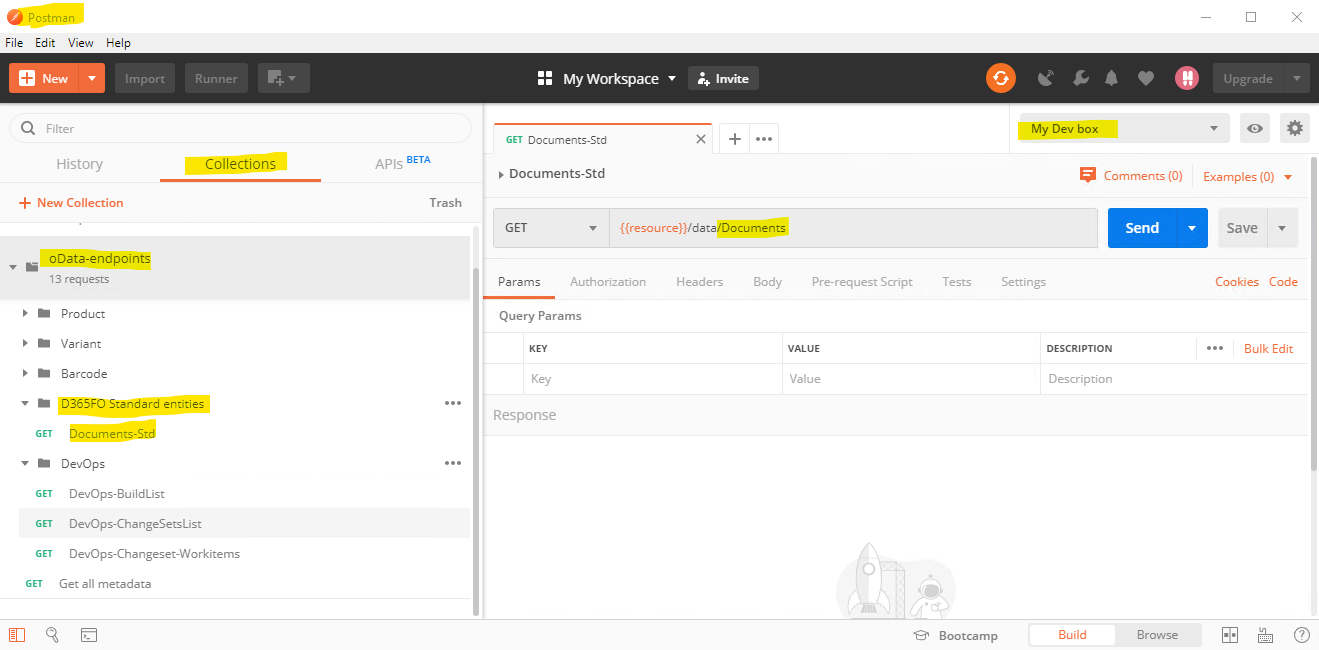
Task: Add a new request tab with plus
Action: pyautogui.click(x=734, y=139)
